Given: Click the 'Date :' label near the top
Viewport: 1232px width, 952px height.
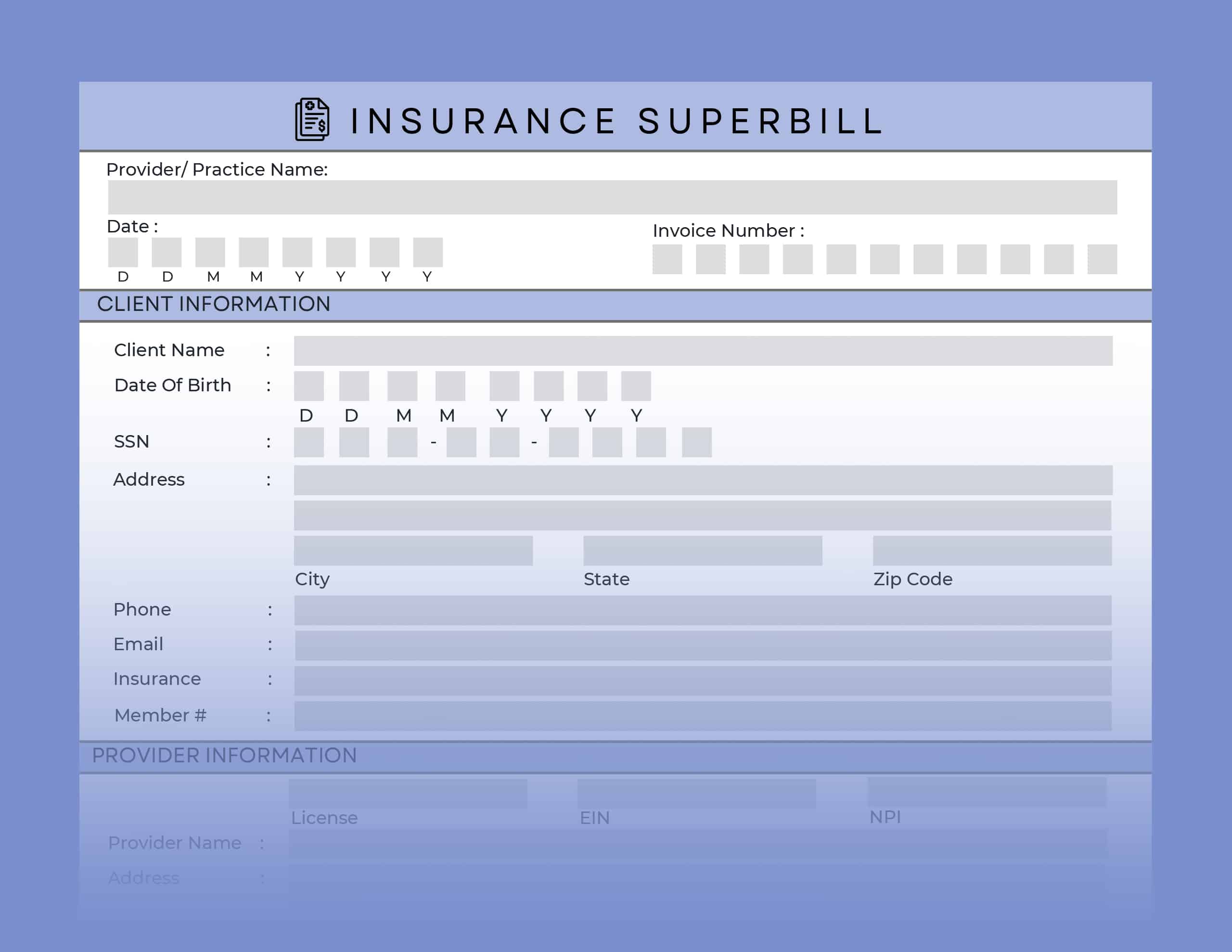Looking at the screenshot, I should [132, 226].
